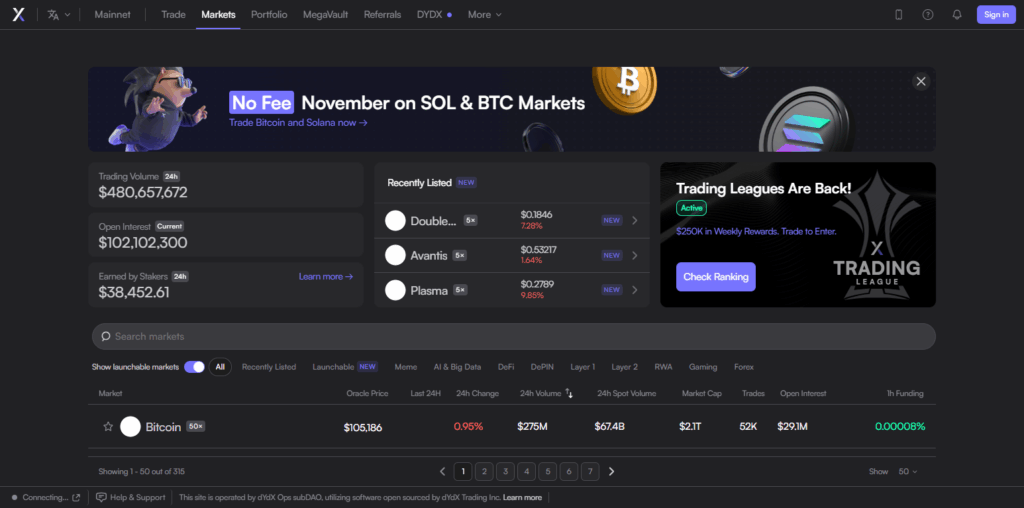This screenshot has height=508, width=1024.
Task: Toggle Show launchable markets switch
Action: pos(194,367)
